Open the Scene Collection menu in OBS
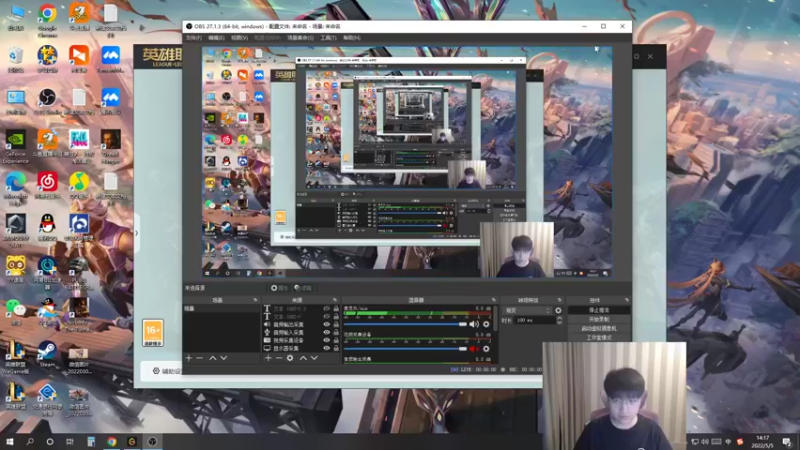800x450 pixels. point(300,38)
